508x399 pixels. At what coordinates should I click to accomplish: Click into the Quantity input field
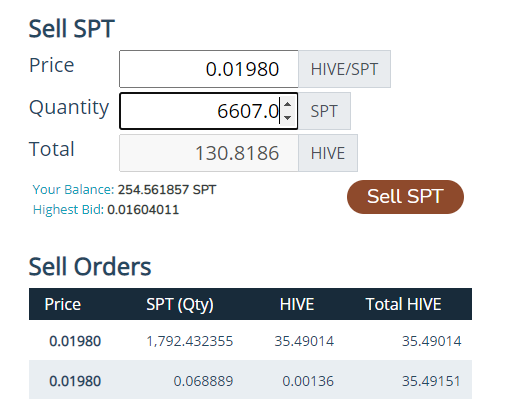[x=200, y=111]
